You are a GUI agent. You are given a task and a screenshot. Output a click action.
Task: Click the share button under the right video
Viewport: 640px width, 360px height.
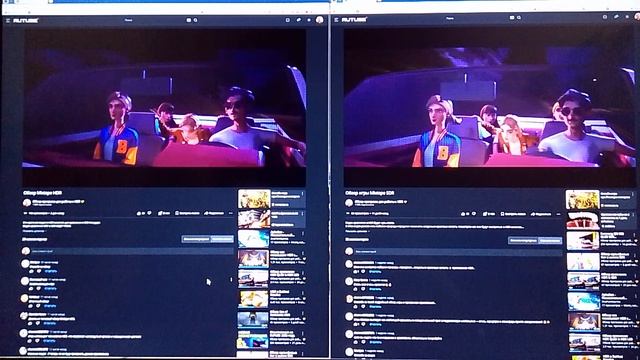tap(540, 214)
